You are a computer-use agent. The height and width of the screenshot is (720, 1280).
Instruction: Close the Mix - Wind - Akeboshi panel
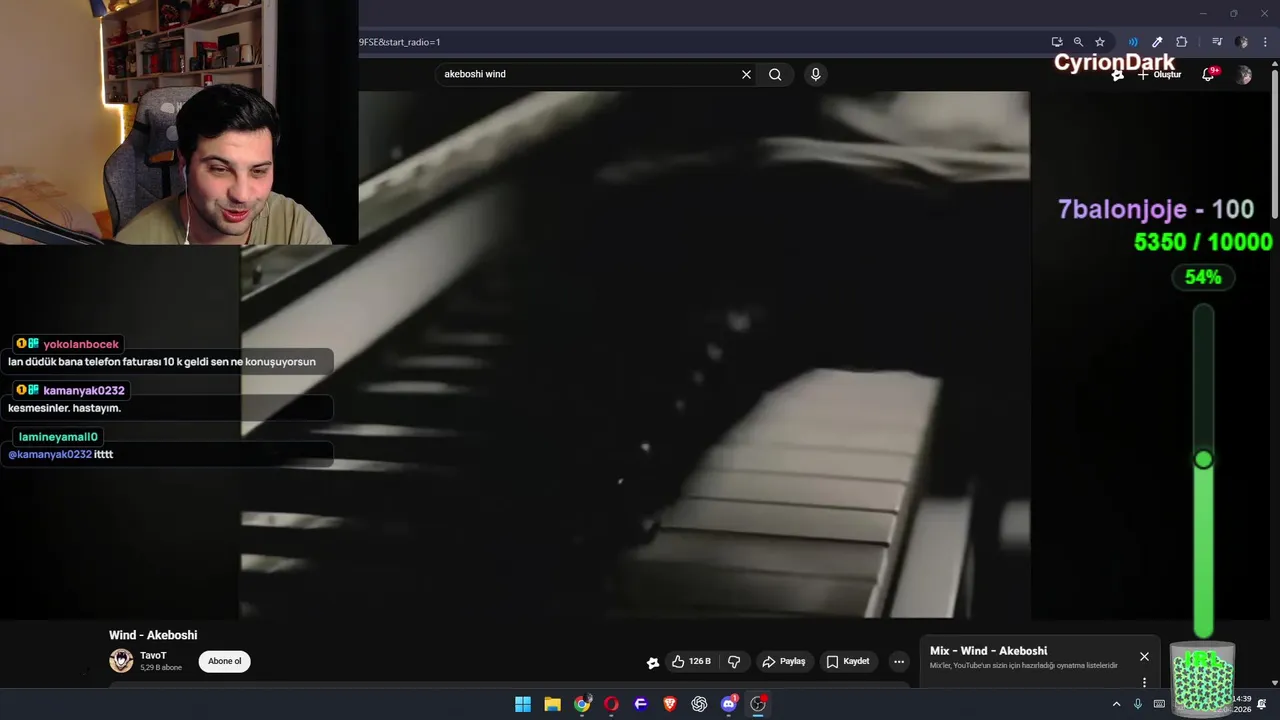(1144, 657)
